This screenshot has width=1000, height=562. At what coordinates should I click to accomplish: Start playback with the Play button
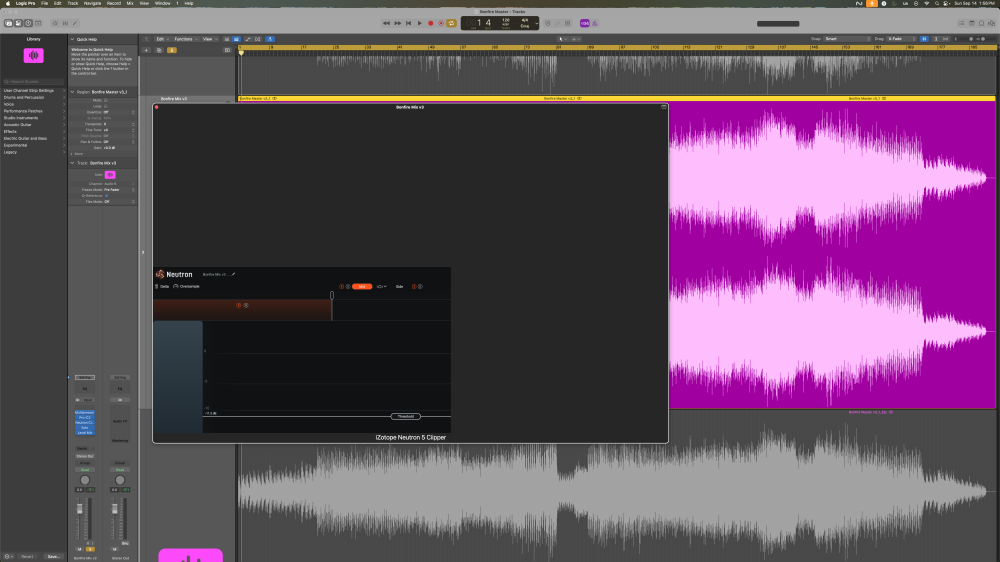[420, 24]
